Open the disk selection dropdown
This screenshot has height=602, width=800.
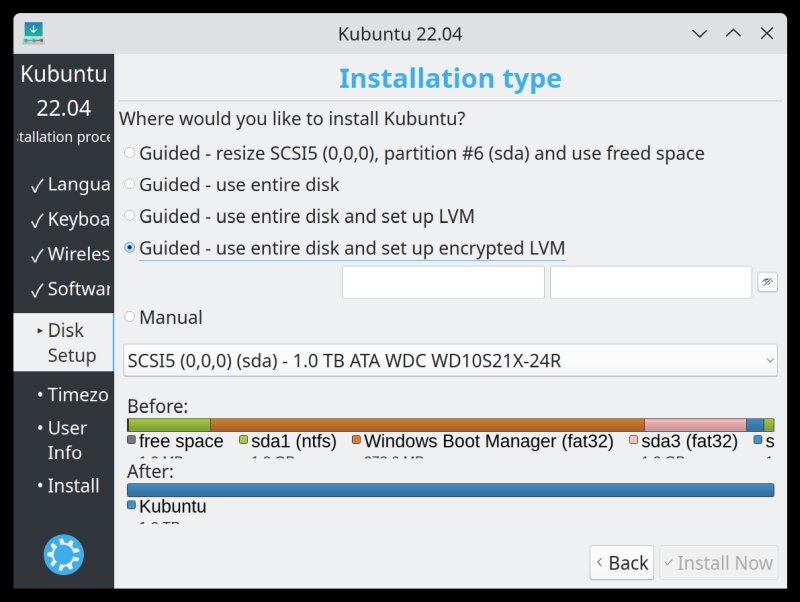point(450,361)
